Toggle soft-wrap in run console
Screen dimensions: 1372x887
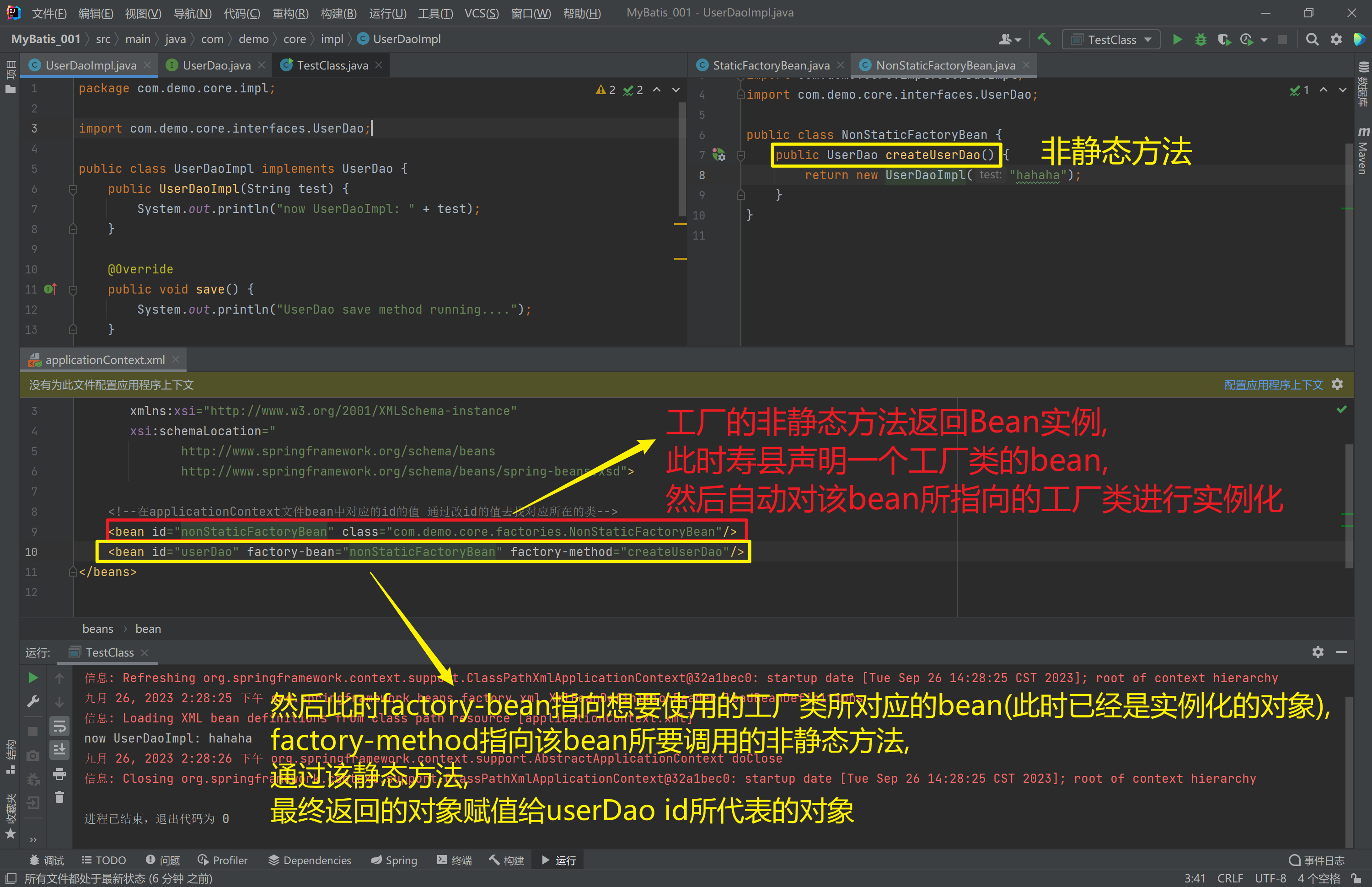click(59, 727)
